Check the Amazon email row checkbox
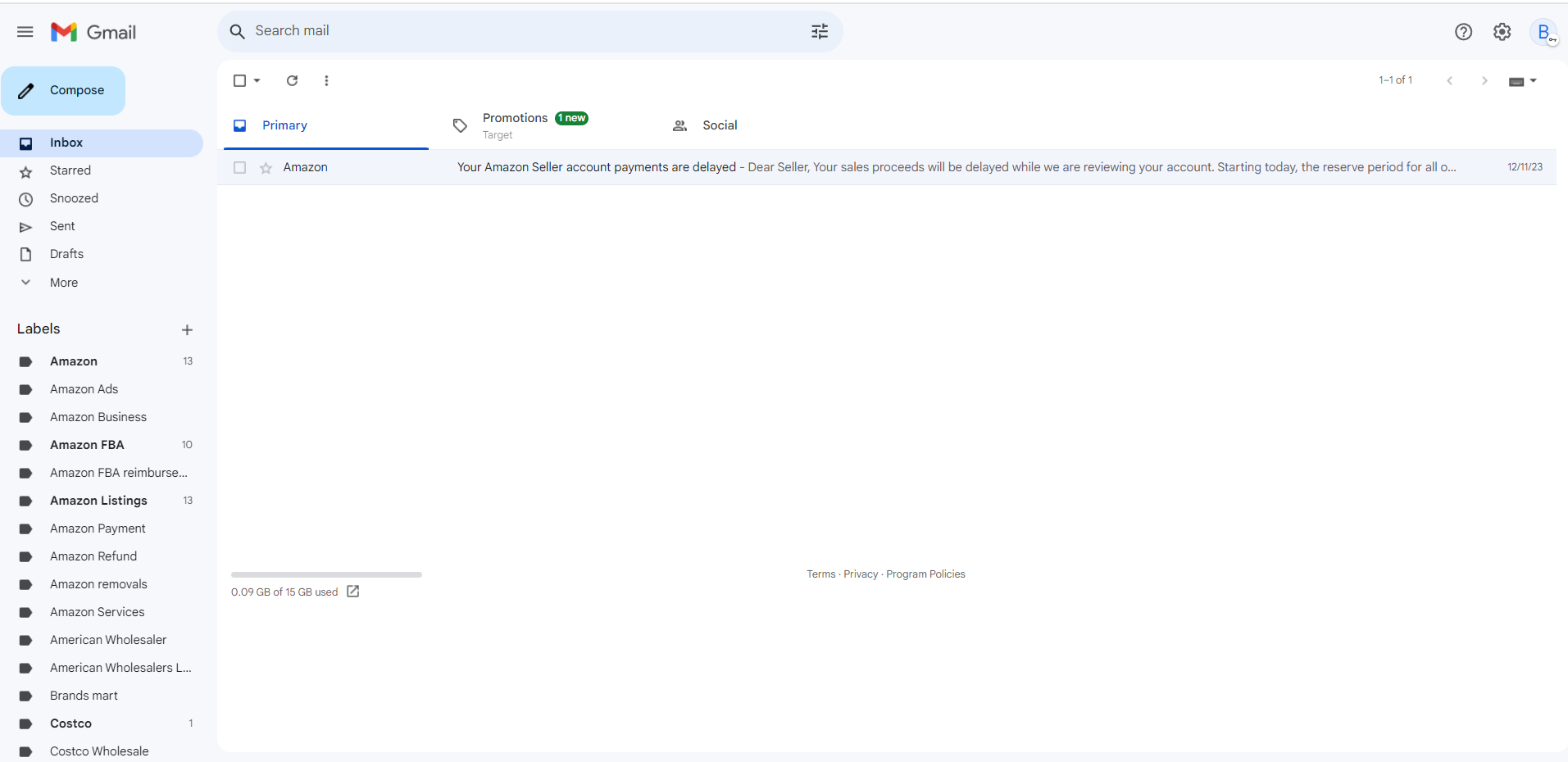The width and height of the screenshot is (1568, 762). [x=239, y=167]
